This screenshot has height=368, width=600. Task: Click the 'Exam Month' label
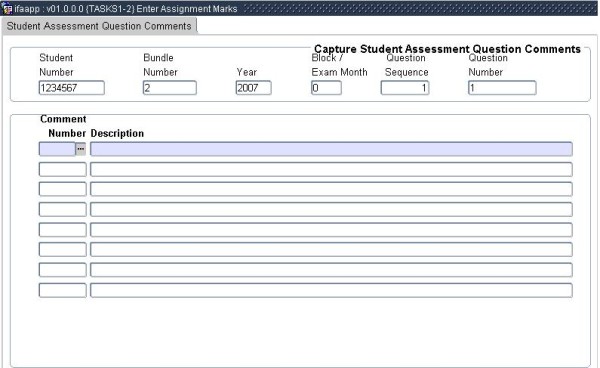[x=339, y=72]
